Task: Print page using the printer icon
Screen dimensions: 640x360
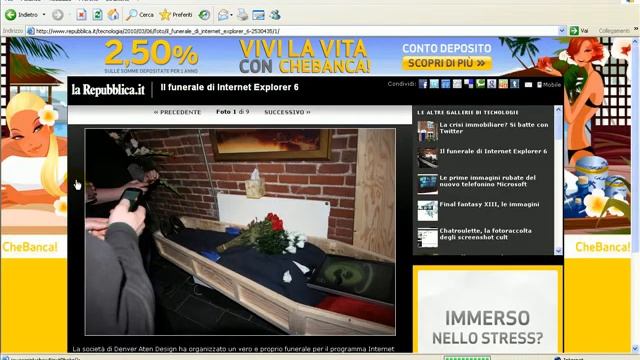Action: click(242, 15)
